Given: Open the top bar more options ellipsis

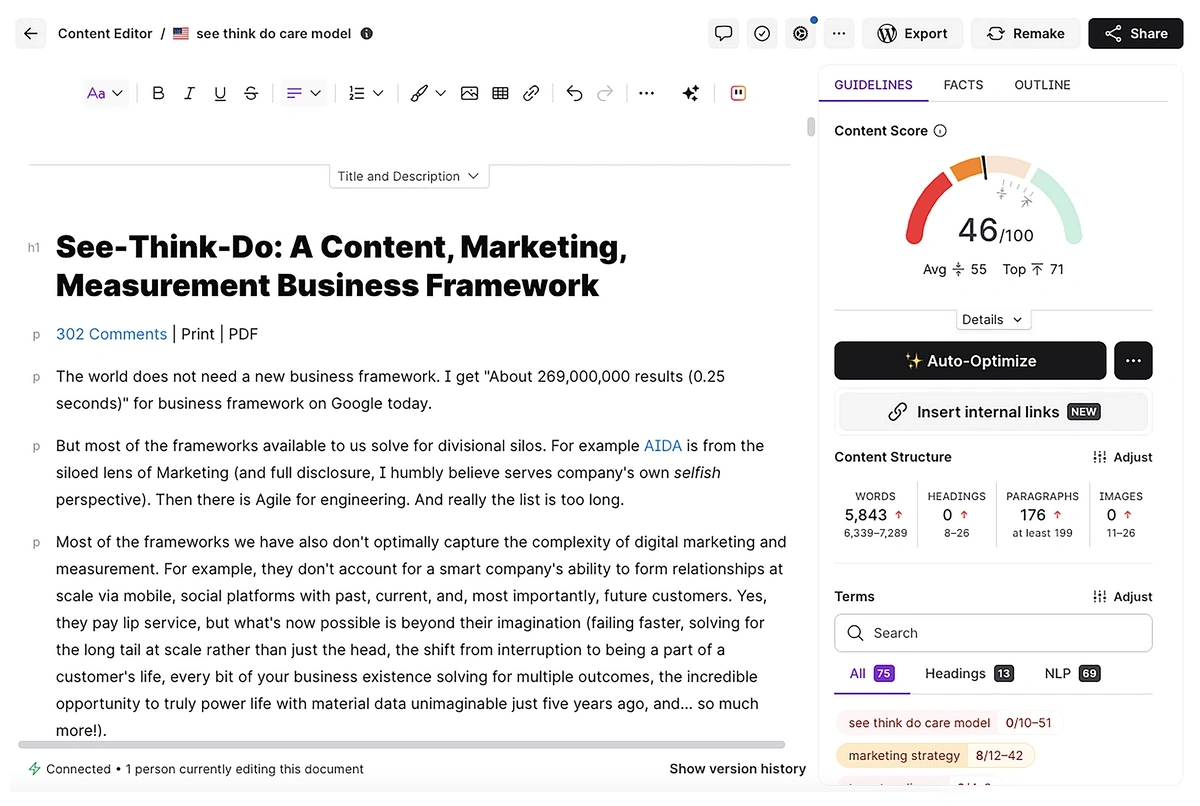Looking at the screenshot, I should pos(838,33).
